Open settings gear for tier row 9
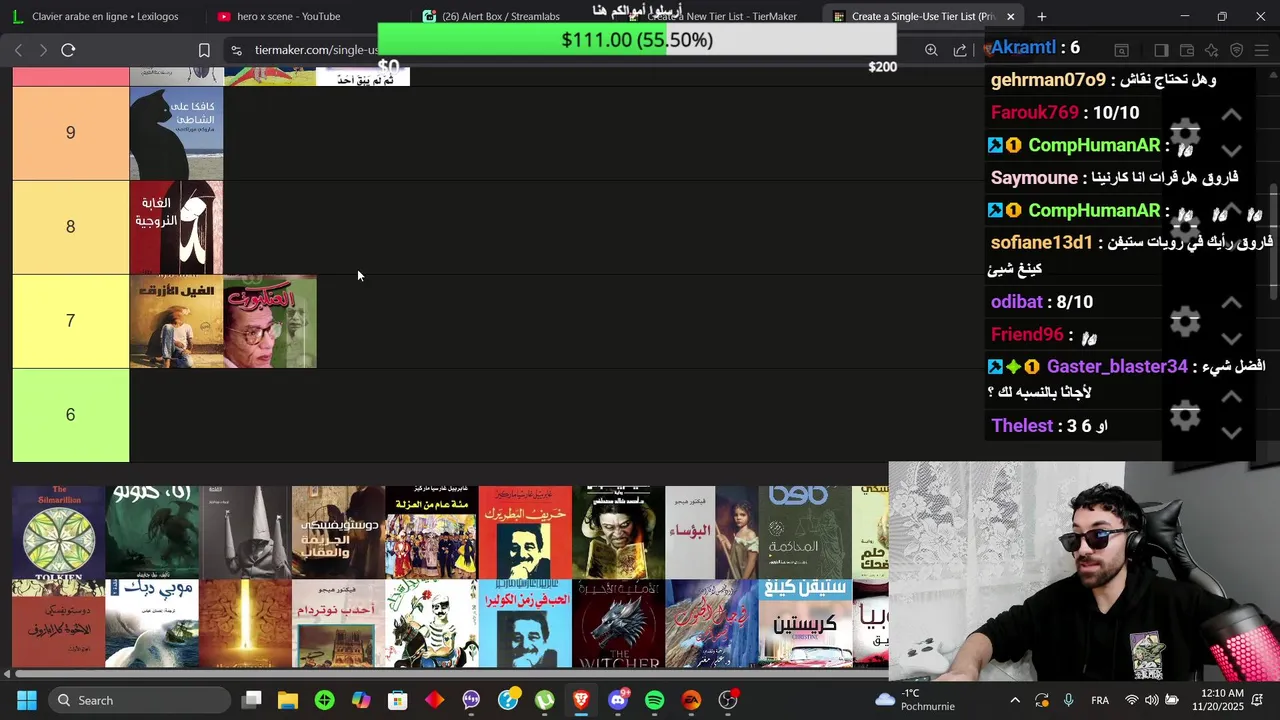The image size is (1280, 720). pyautogui.click(x=1185, y=133)
